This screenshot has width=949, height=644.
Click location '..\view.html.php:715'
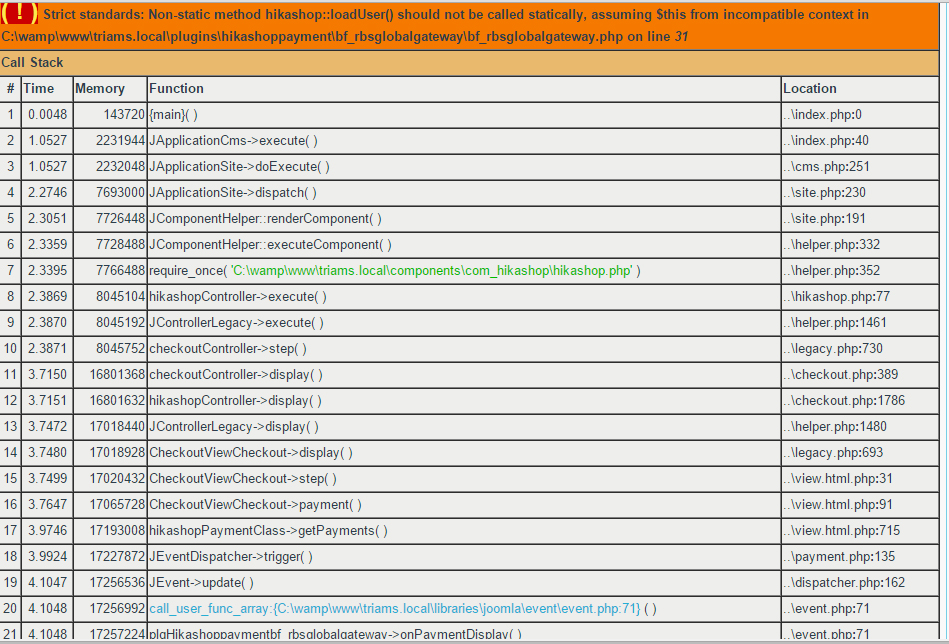(841, 531)
